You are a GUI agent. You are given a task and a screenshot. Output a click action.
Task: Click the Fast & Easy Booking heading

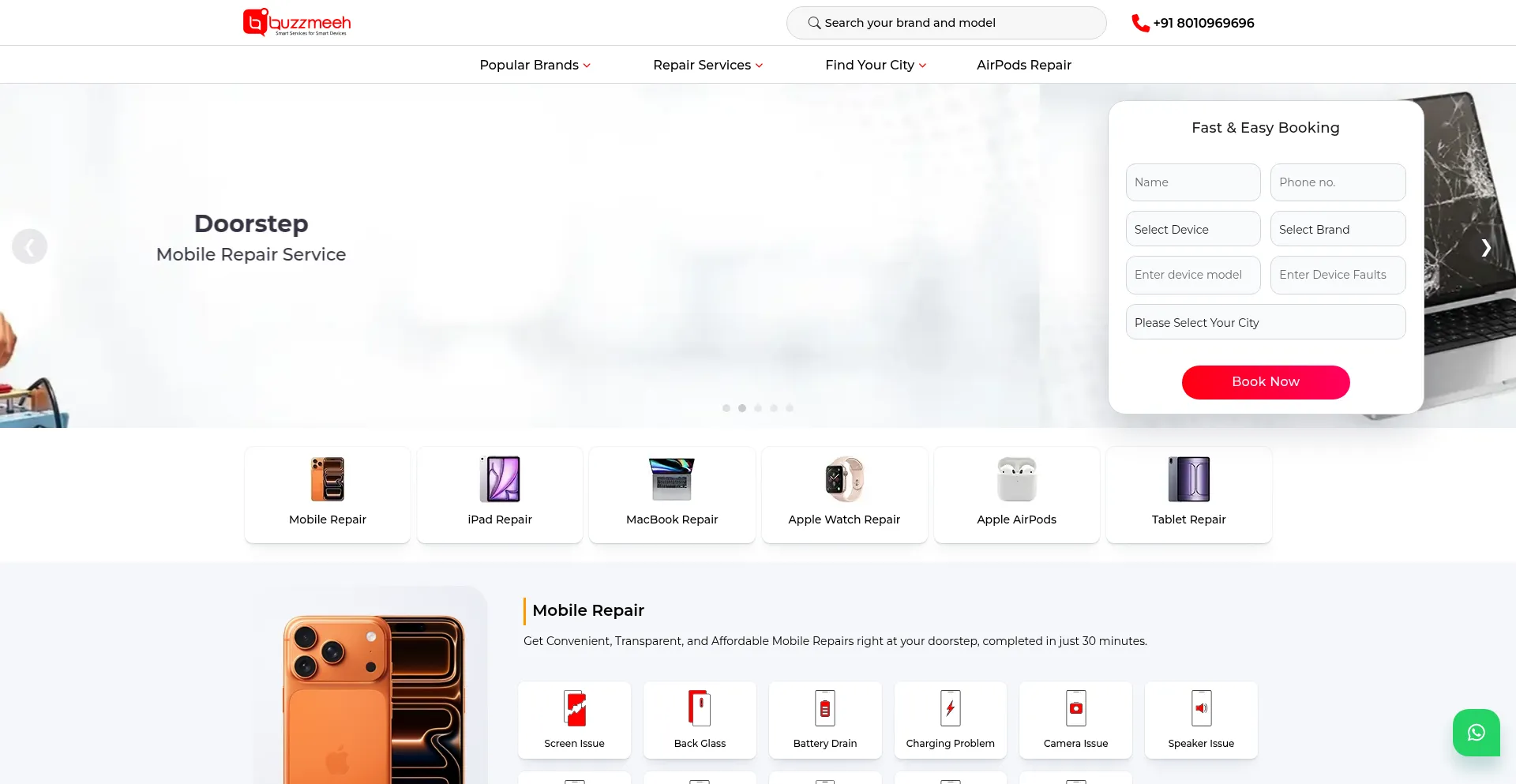(1266, 128)
